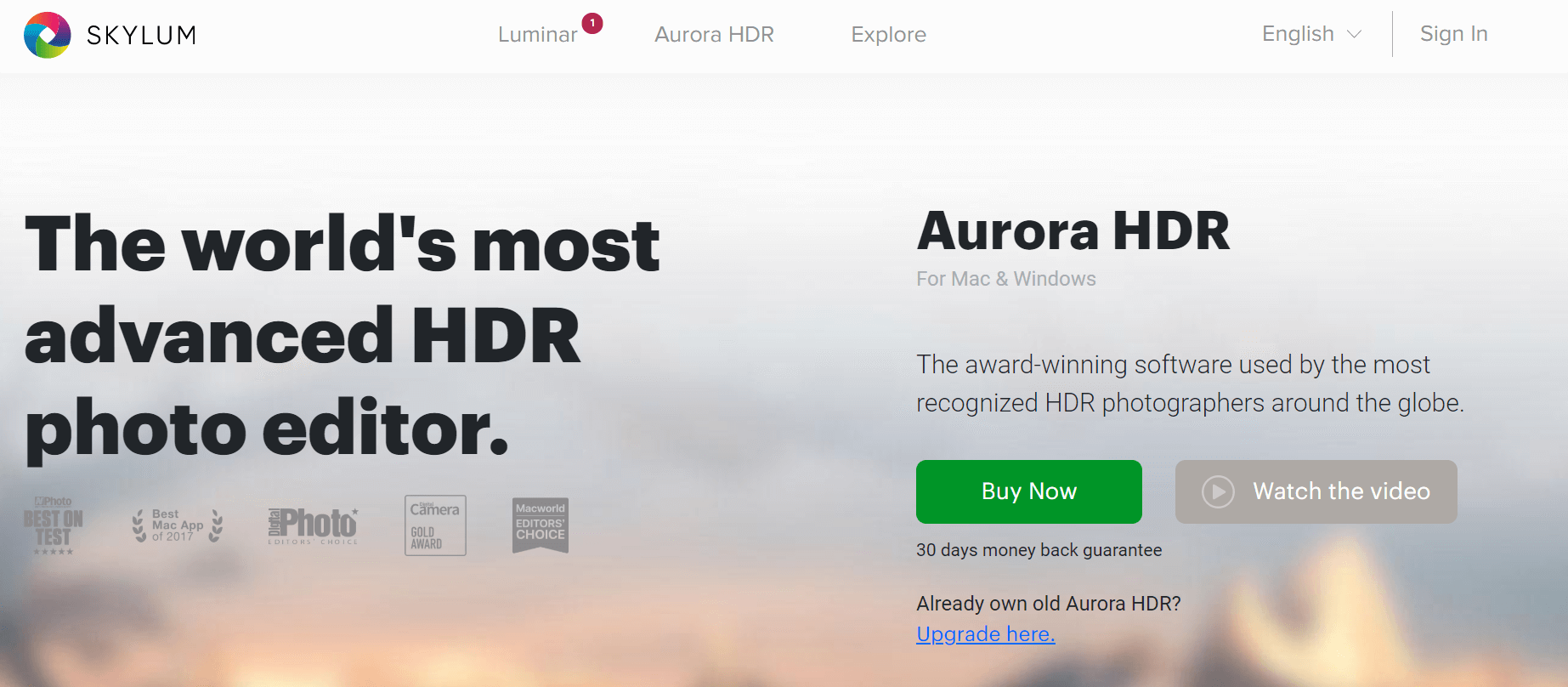Image resolution: width=1568 pixels, height=687 pixels.
Task: Follow the Upgrade here link
Action: [985, 634]
